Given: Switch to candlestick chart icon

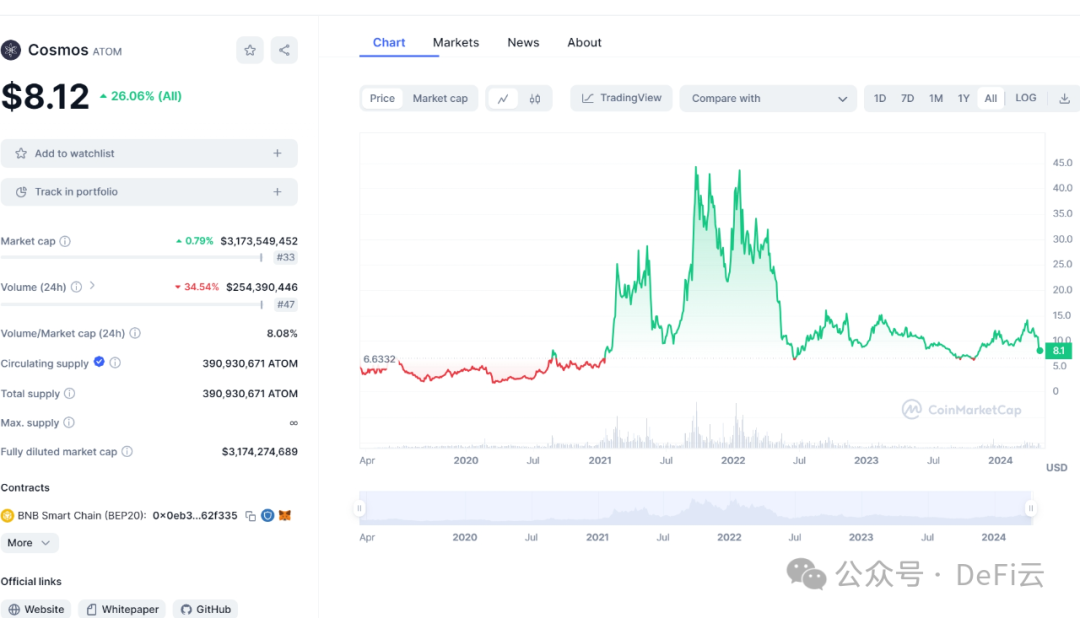Looking at the screenshot, I should pos(535,98).
